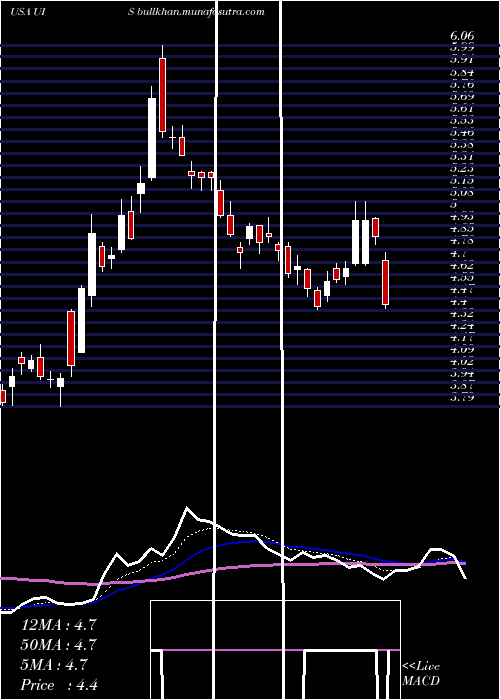
Task: Click the tallest red candle at the peak
Action: tap(162, 95)
